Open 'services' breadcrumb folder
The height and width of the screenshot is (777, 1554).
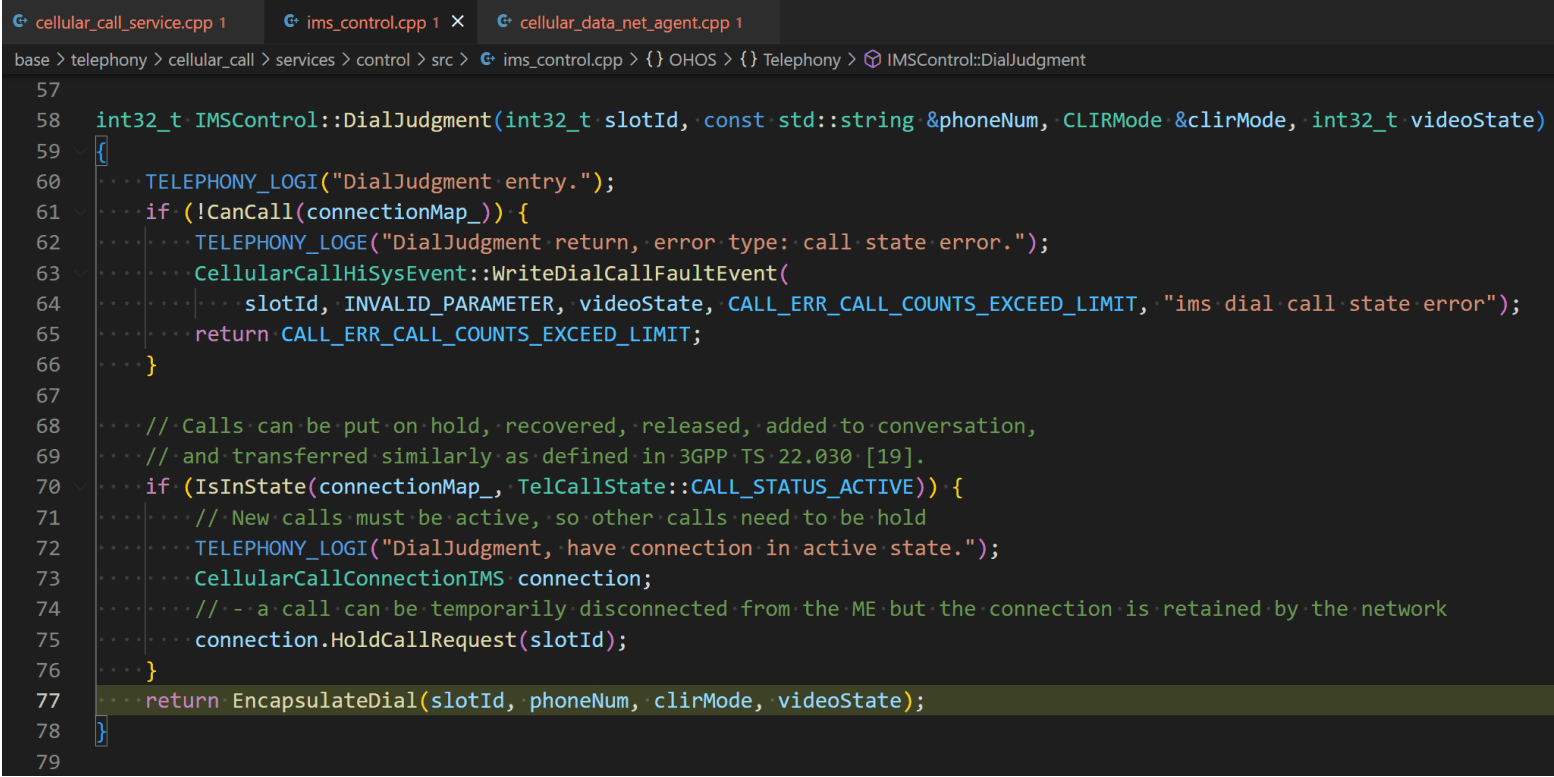(305, 59)
